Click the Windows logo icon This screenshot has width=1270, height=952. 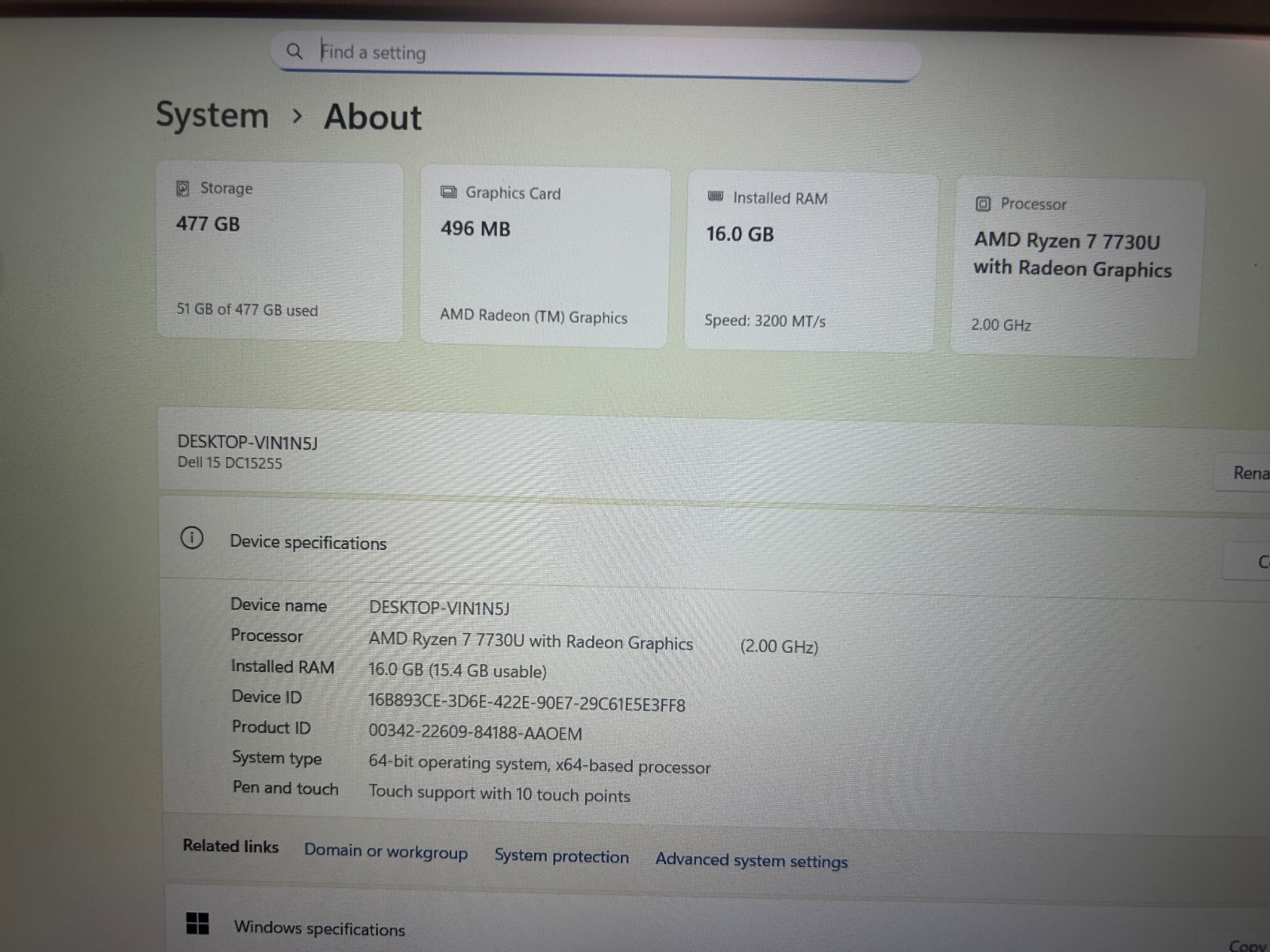point(197,923)
